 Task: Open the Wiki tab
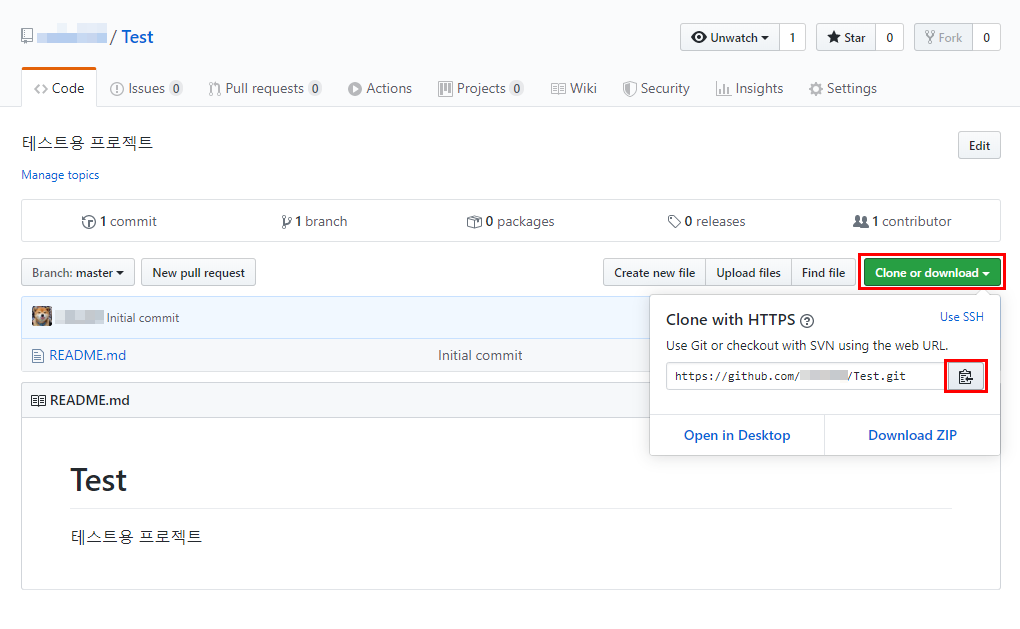[x=574, y=88]
